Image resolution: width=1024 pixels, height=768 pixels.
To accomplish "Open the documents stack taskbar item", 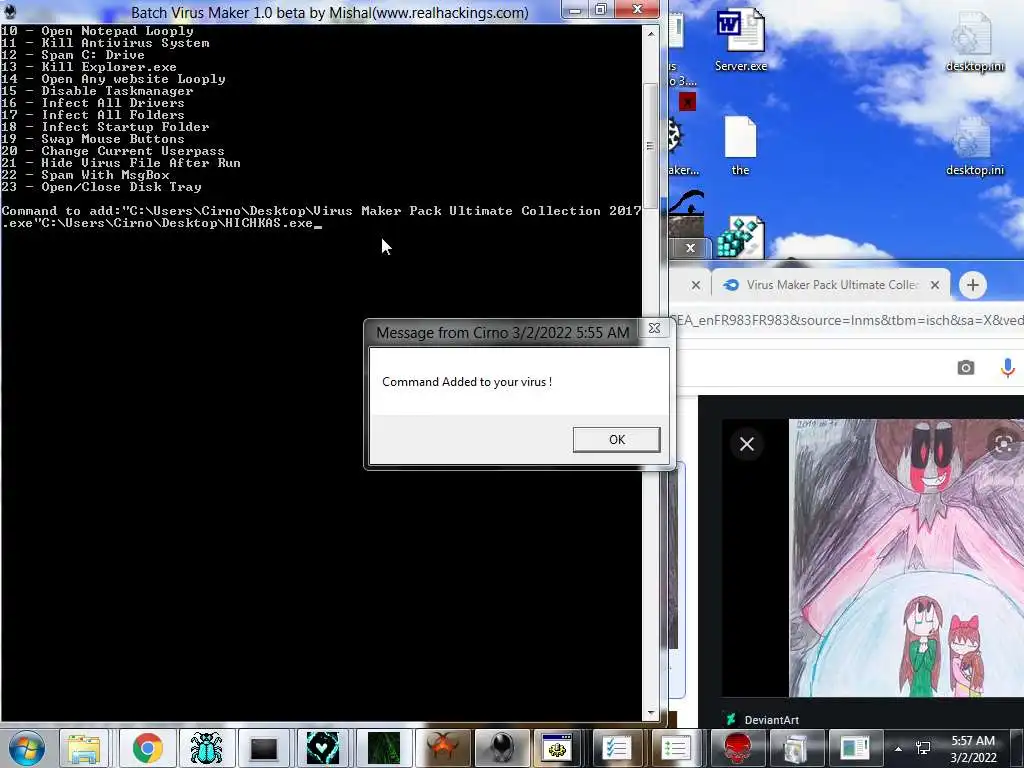I will (795, 748).
